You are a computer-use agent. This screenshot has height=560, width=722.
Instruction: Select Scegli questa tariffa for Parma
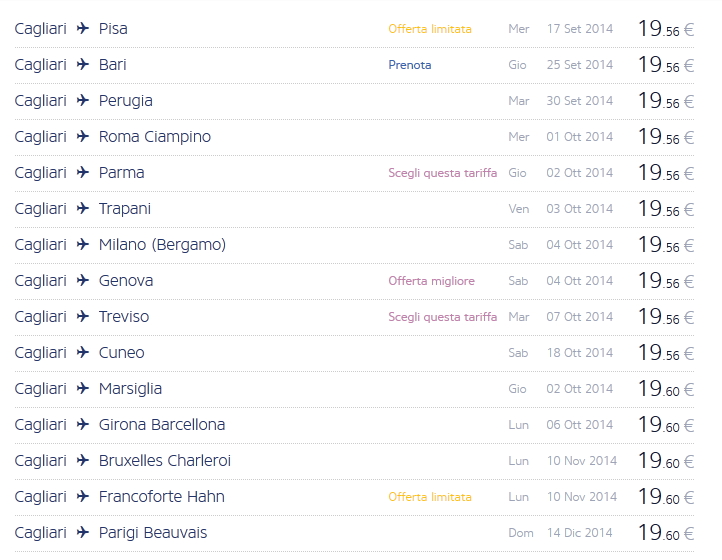pyautogui.click(x=442, y=173)
